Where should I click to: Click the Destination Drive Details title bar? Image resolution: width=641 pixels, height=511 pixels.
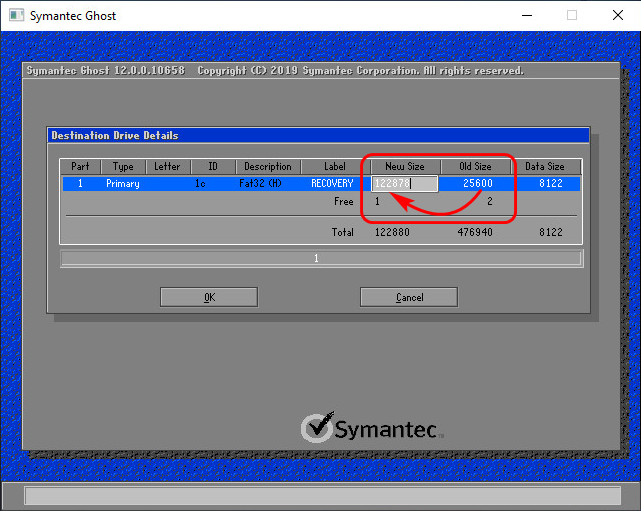point(318,135)
